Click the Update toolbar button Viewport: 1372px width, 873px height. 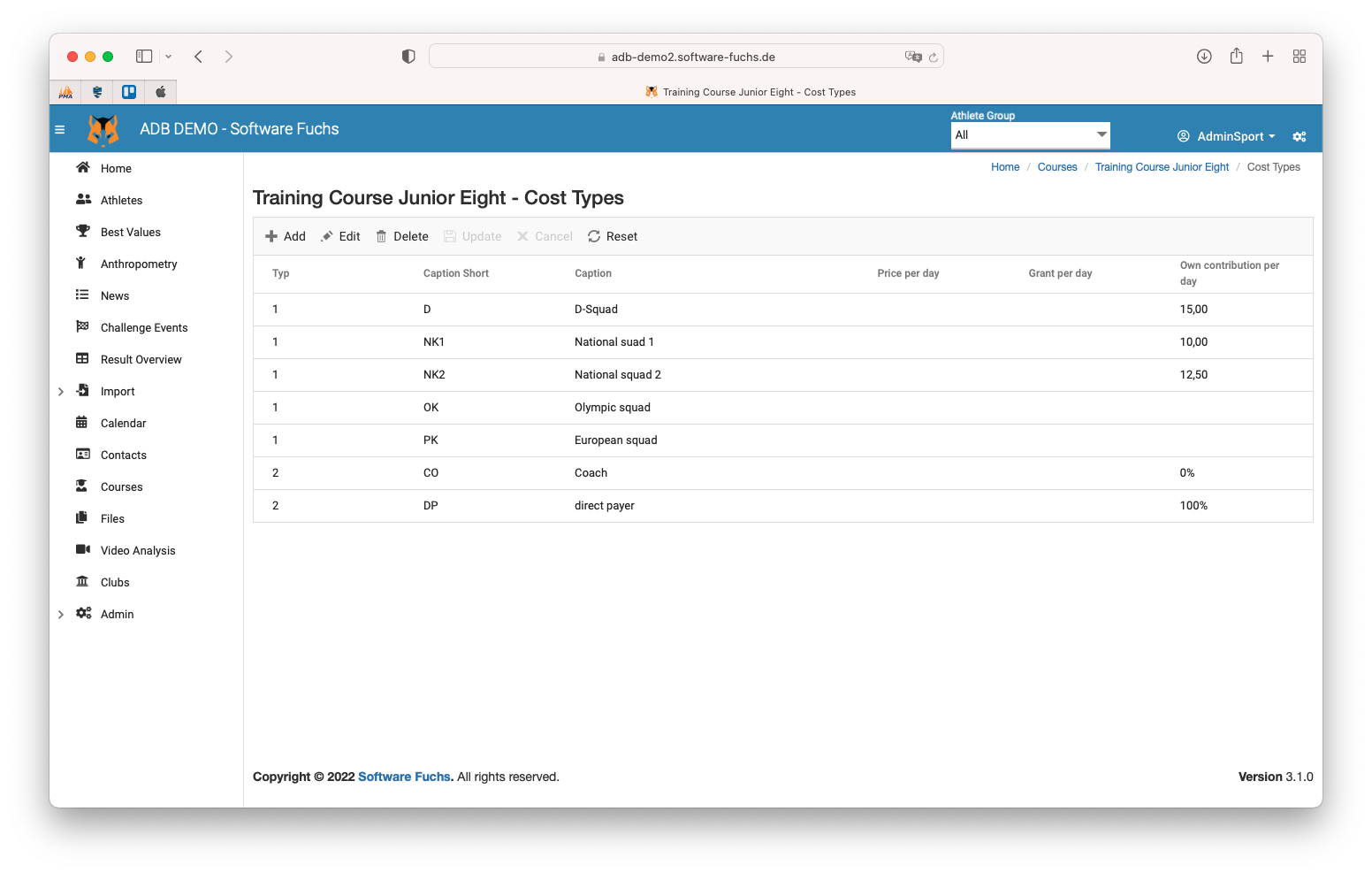[x=473, y=236]
